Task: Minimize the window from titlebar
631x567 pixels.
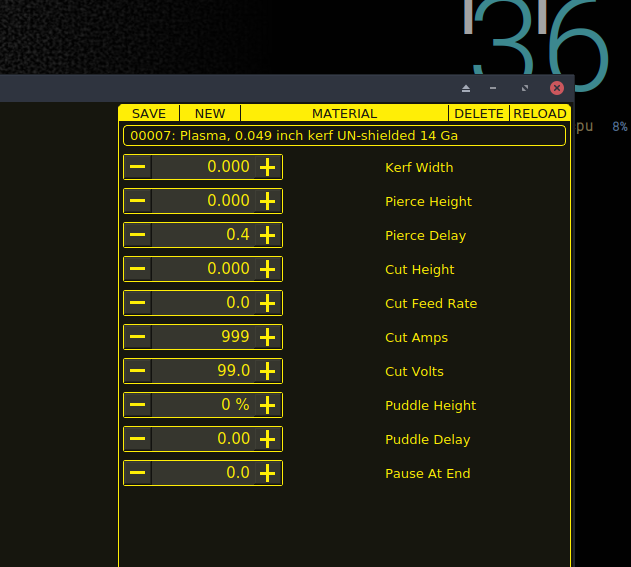Action: [493, 88]
